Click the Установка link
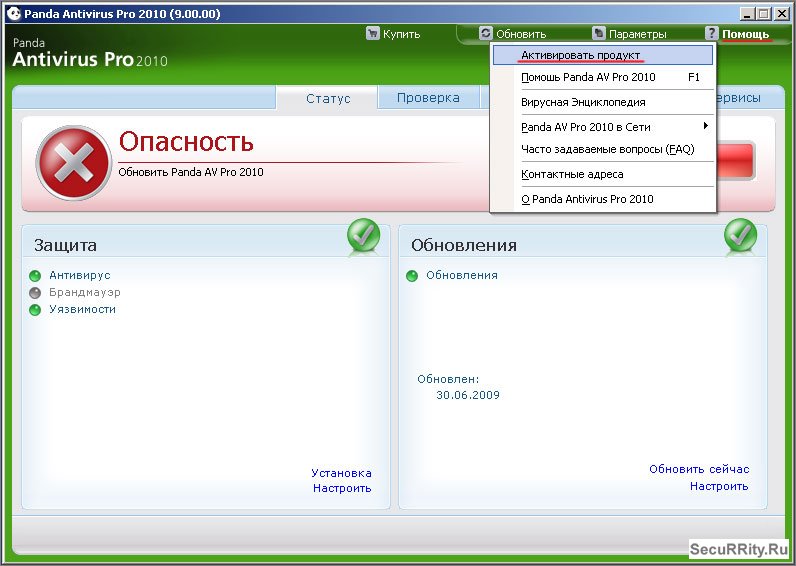The height and width of the screenshot is (566, 796). pyautogui.click(x=341, y=473)
